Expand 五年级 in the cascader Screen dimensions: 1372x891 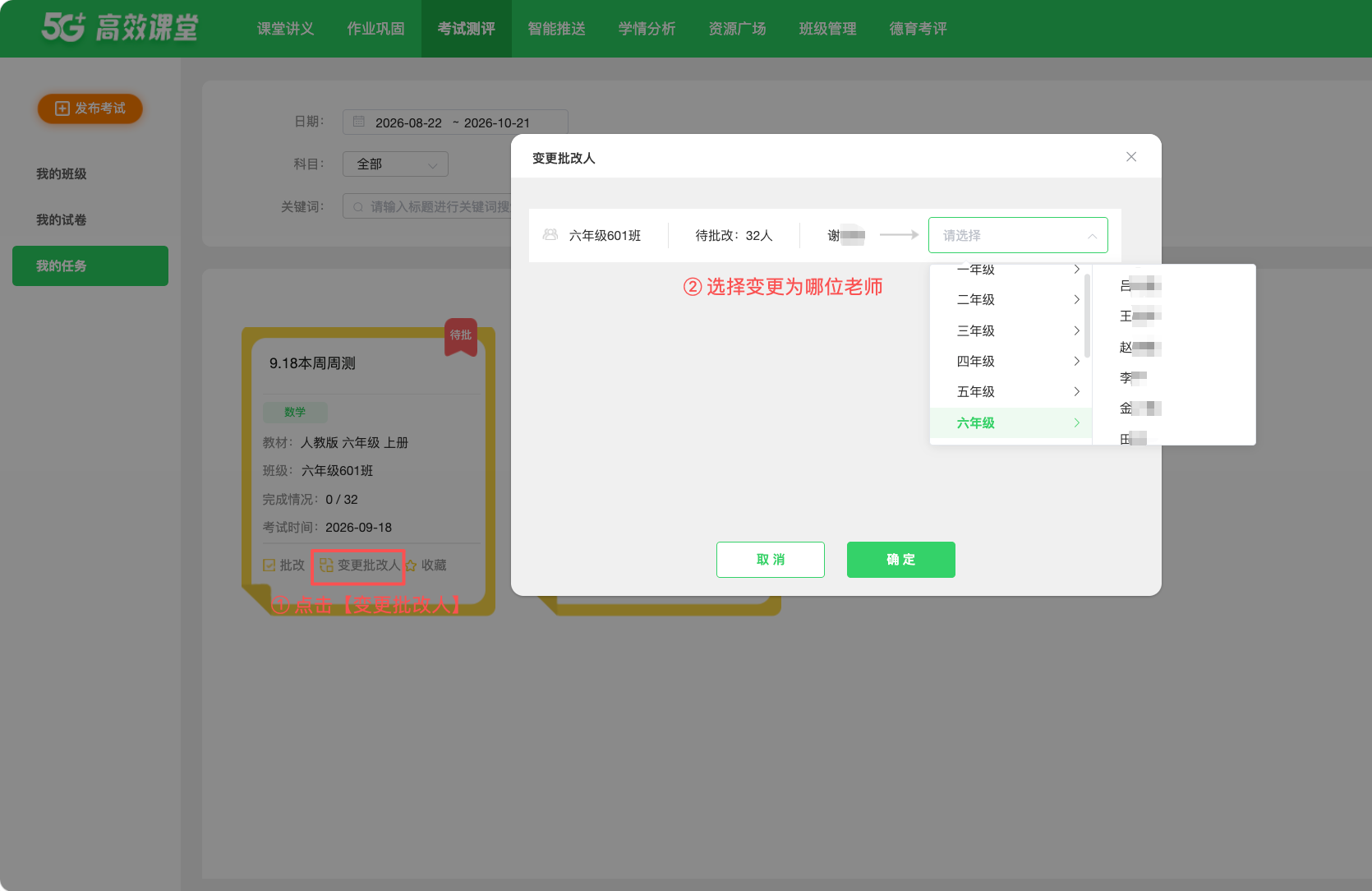point(1011,392)
